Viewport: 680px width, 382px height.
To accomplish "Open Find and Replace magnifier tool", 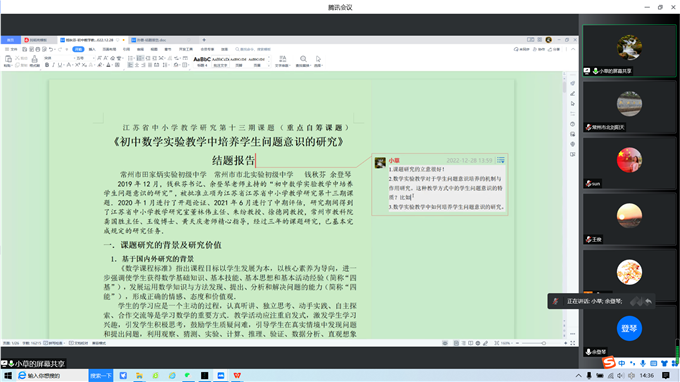I will (303, 59).
